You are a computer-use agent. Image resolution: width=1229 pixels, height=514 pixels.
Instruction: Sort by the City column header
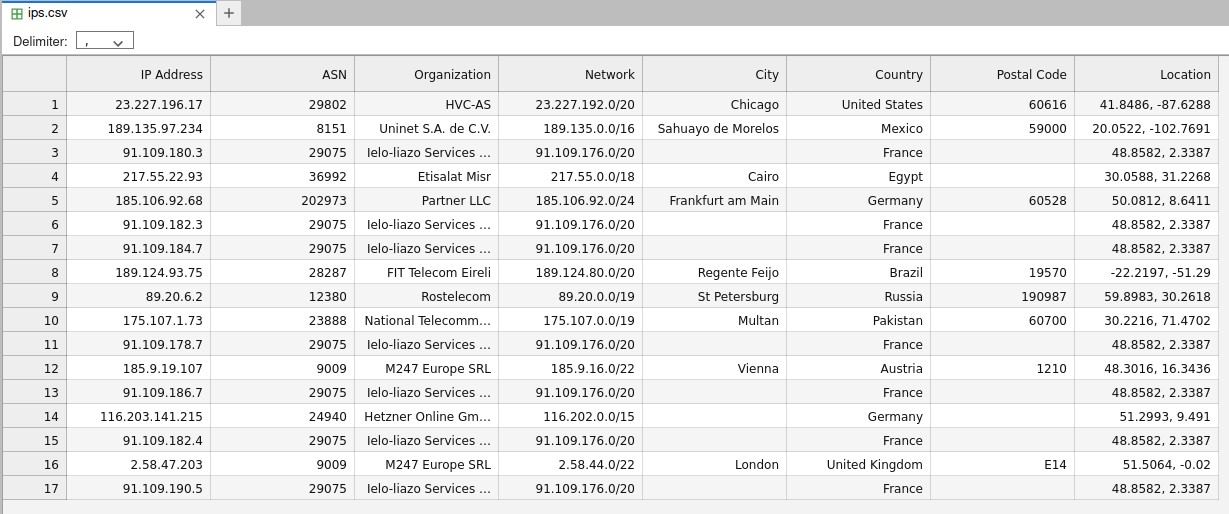tap(714, 75)
